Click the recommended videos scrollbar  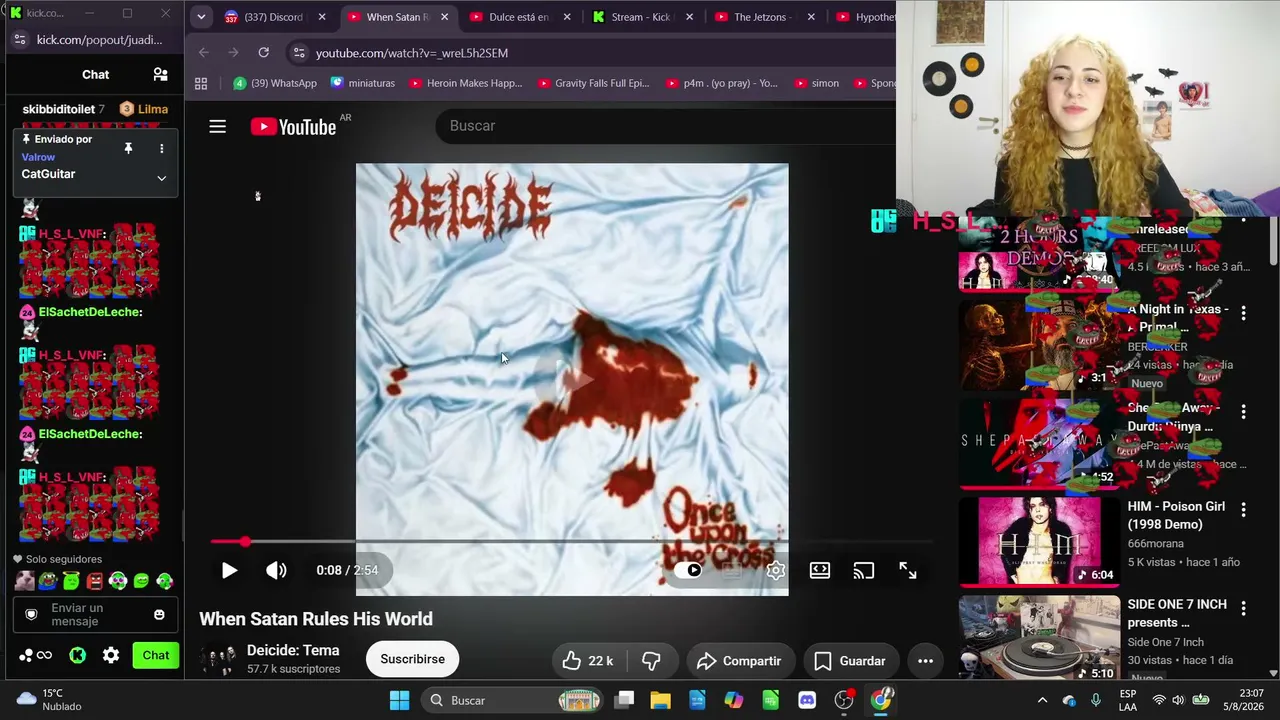(1273, 240)
